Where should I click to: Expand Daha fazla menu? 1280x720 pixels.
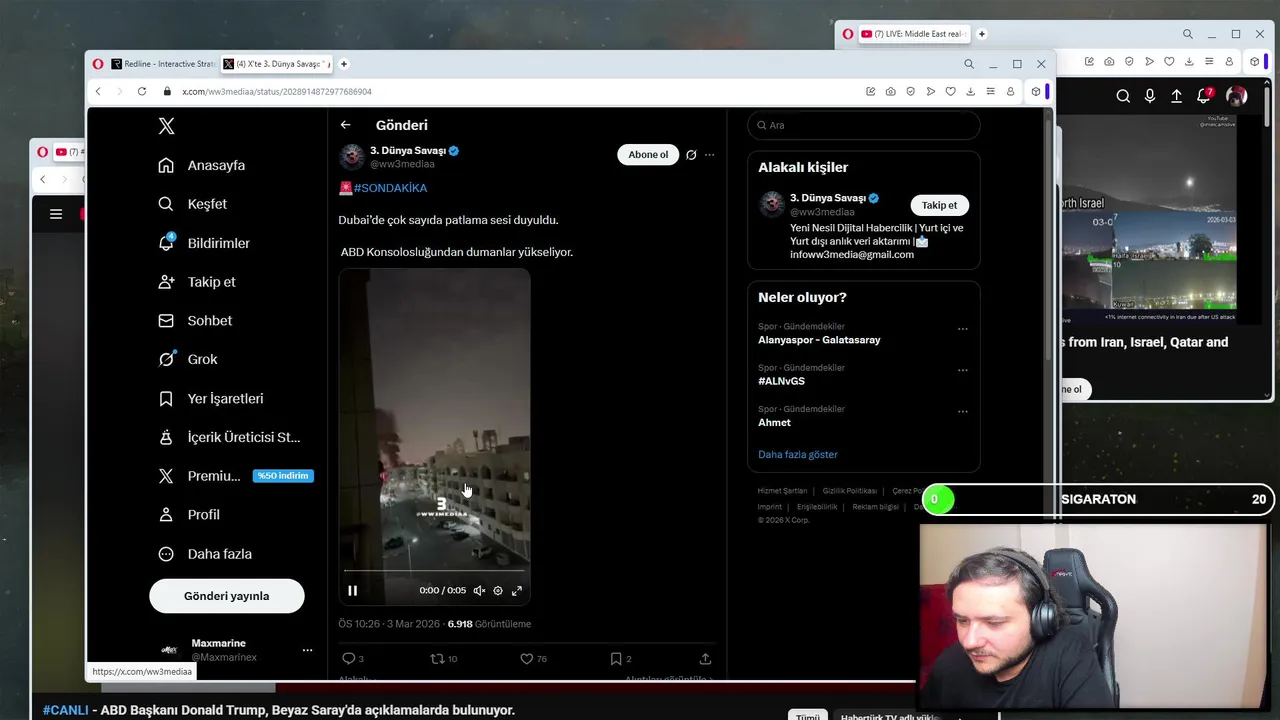pyautogui.click(x=205, y=554)
